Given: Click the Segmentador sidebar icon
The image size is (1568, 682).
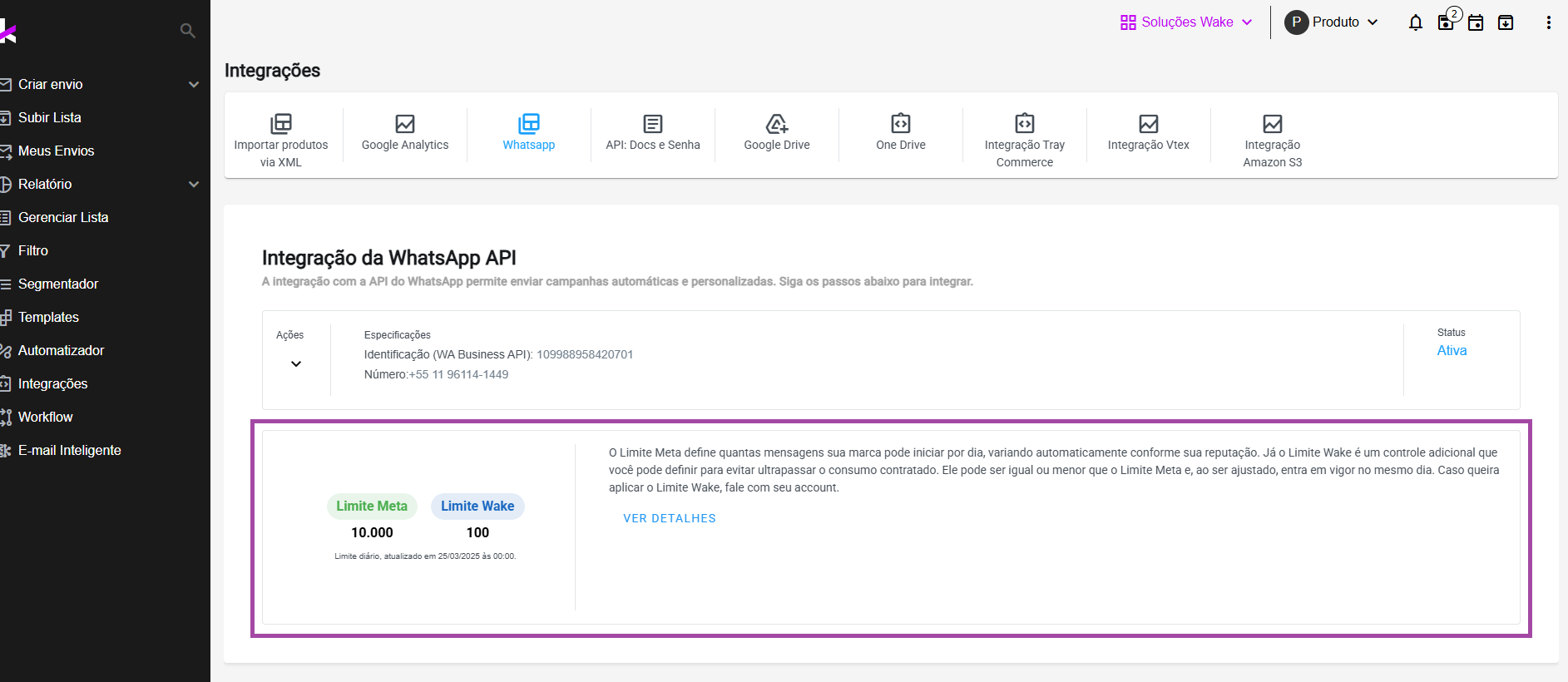Looking at the screenshot, I should [x=4, y=284].
